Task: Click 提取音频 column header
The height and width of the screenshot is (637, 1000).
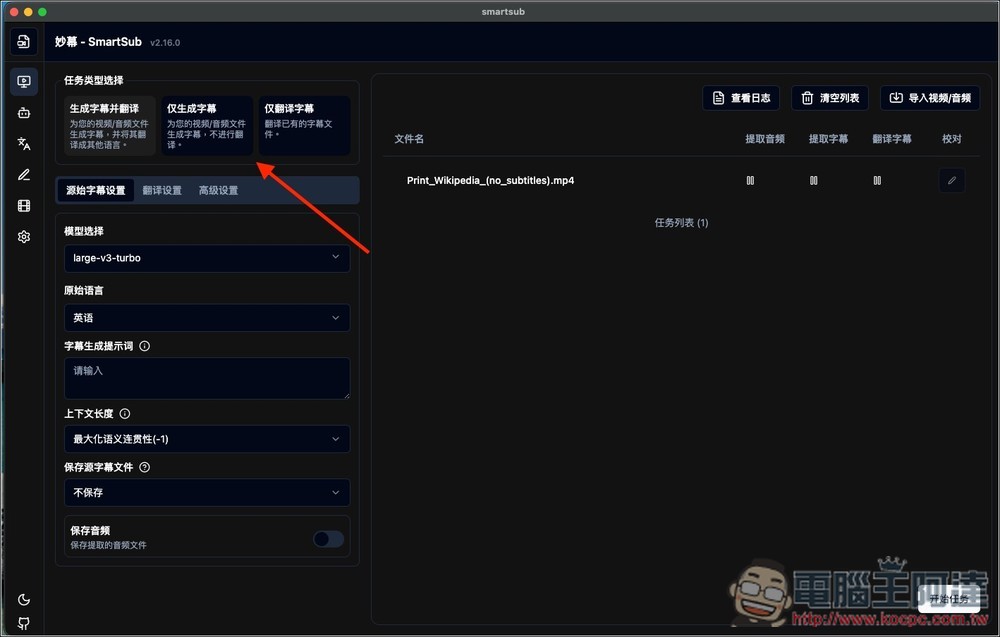Action: pyautogui.click(x=765, y=139)
